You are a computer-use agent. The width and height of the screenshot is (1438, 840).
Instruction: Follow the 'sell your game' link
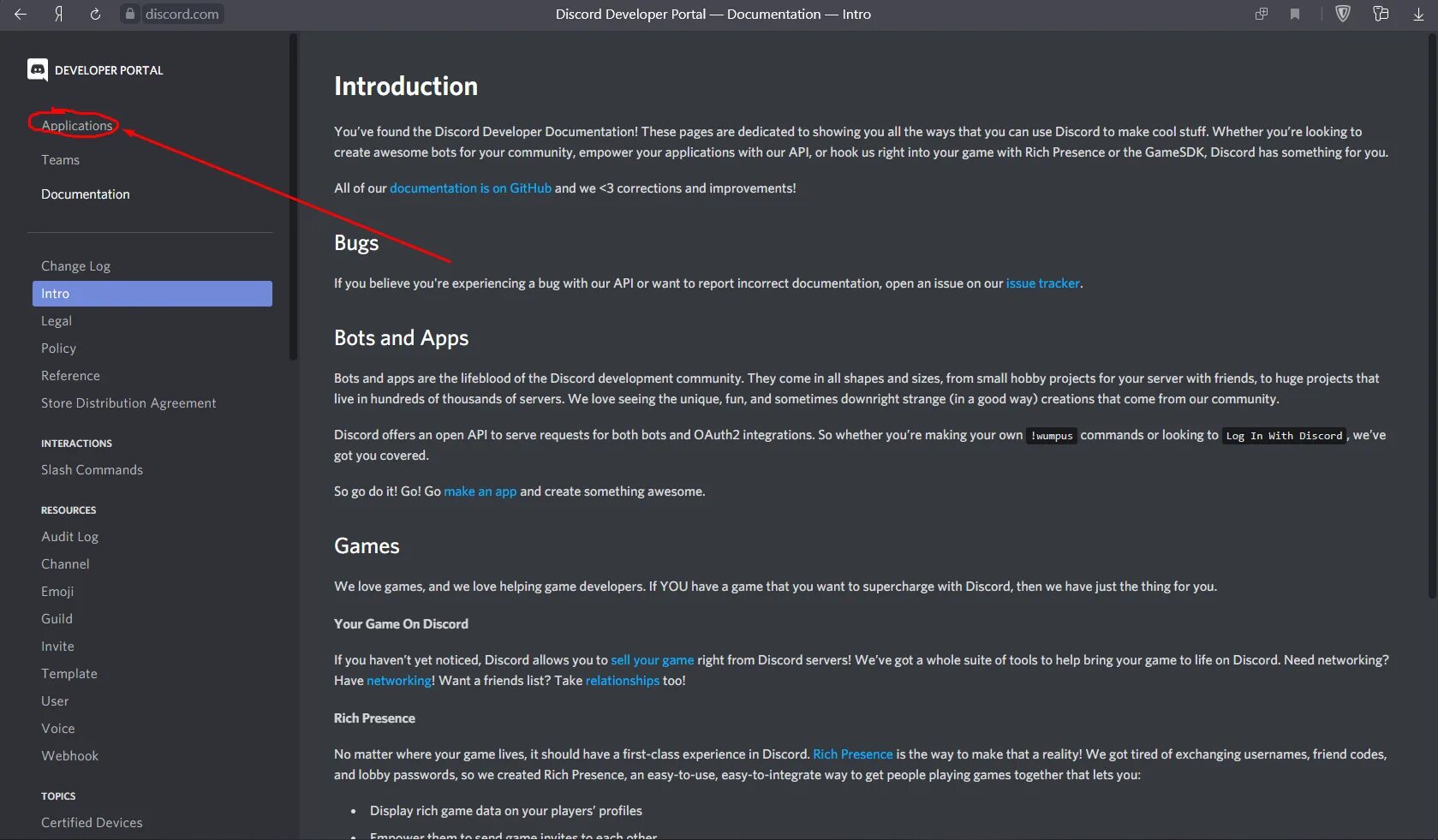(652, 660)
